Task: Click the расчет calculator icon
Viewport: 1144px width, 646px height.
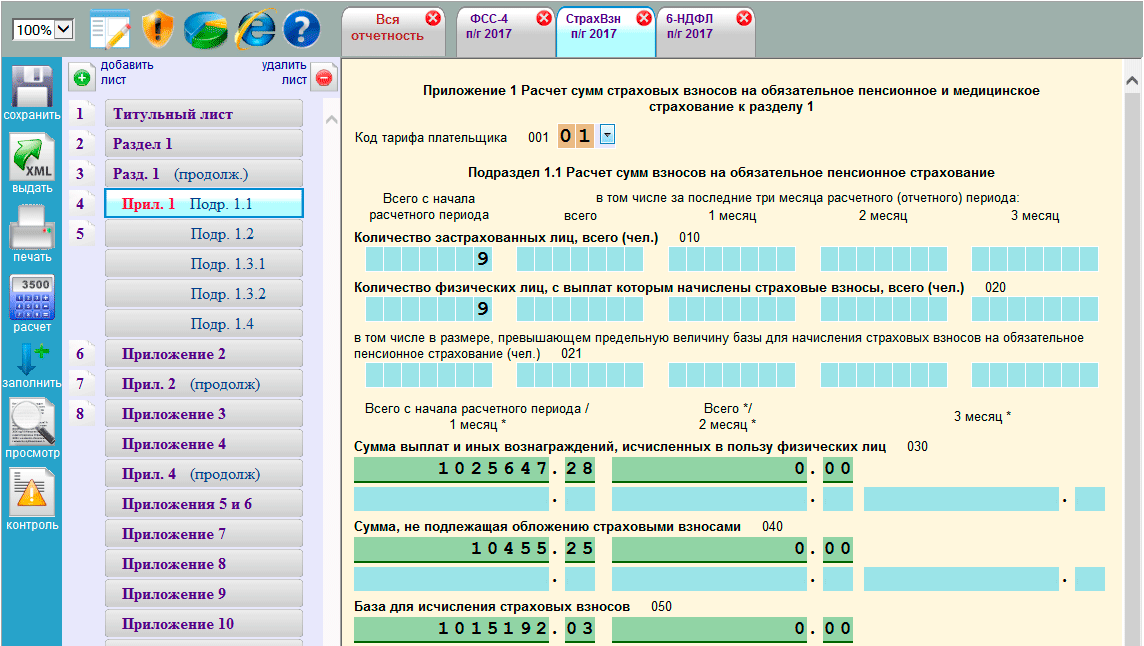Action: tap(31, 297)
